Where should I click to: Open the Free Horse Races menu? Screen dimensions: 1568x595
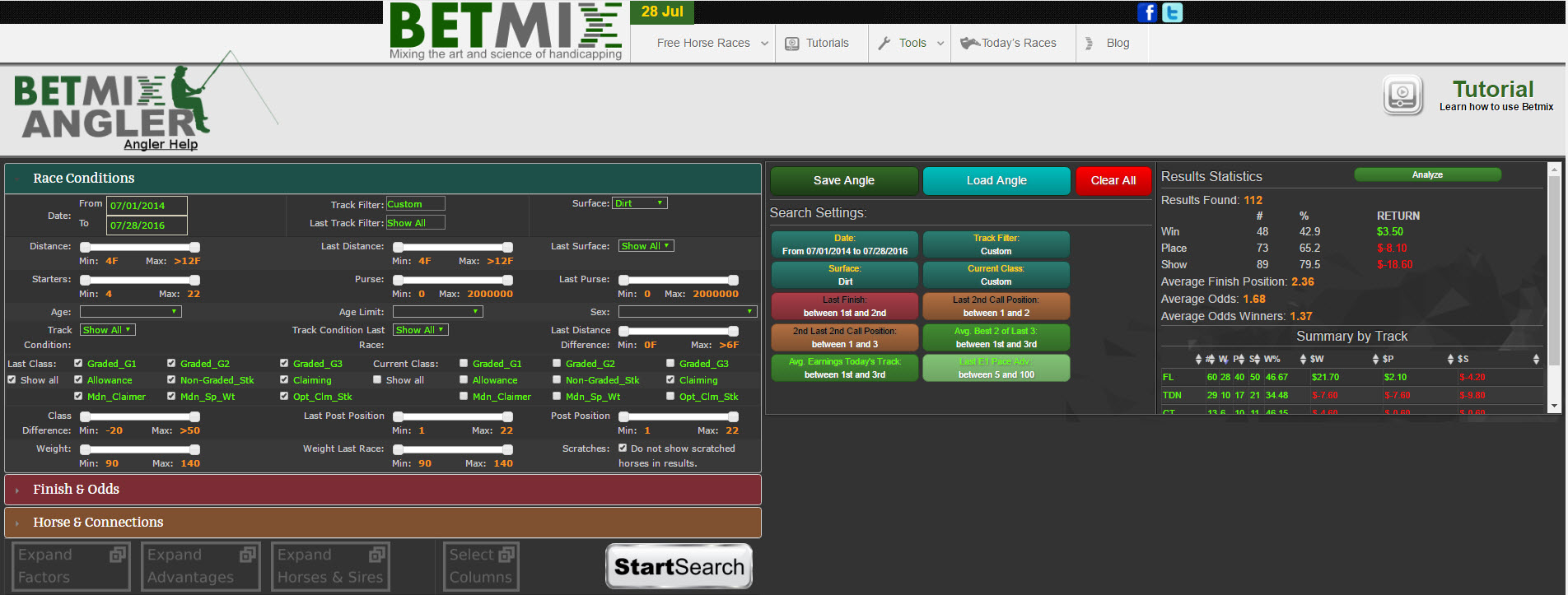(x=712, y=44)
